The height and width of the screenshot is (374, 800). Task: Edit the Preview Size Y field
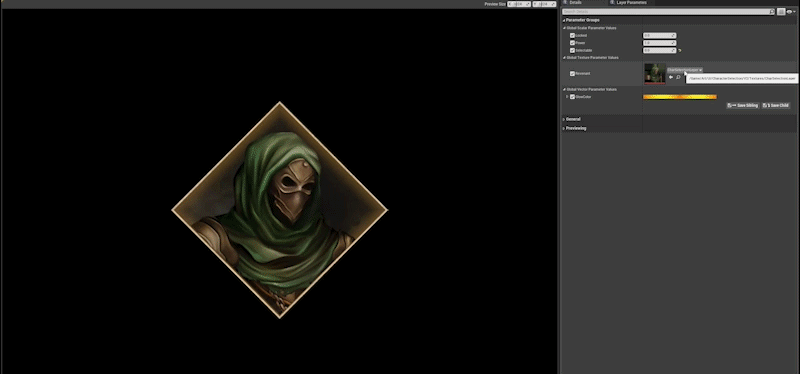[544, 4]
